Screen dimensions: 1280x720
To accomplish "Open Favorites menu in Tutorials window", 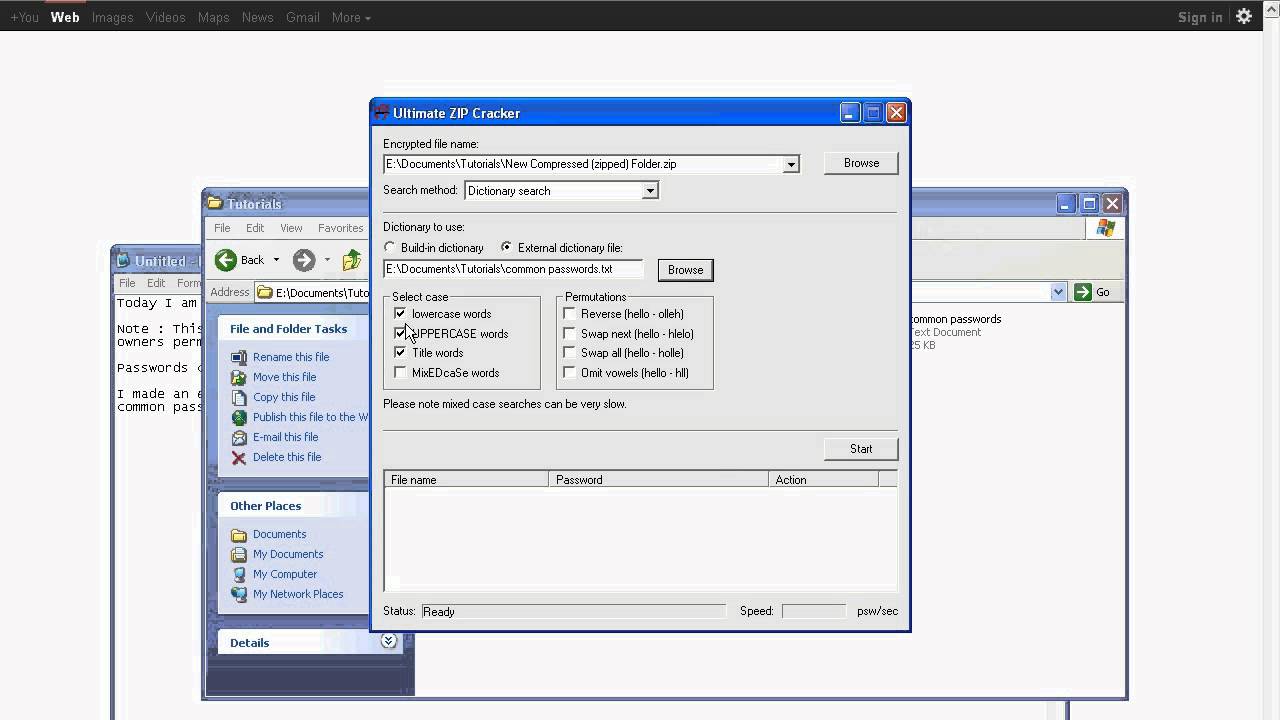I will coord(340,228).
